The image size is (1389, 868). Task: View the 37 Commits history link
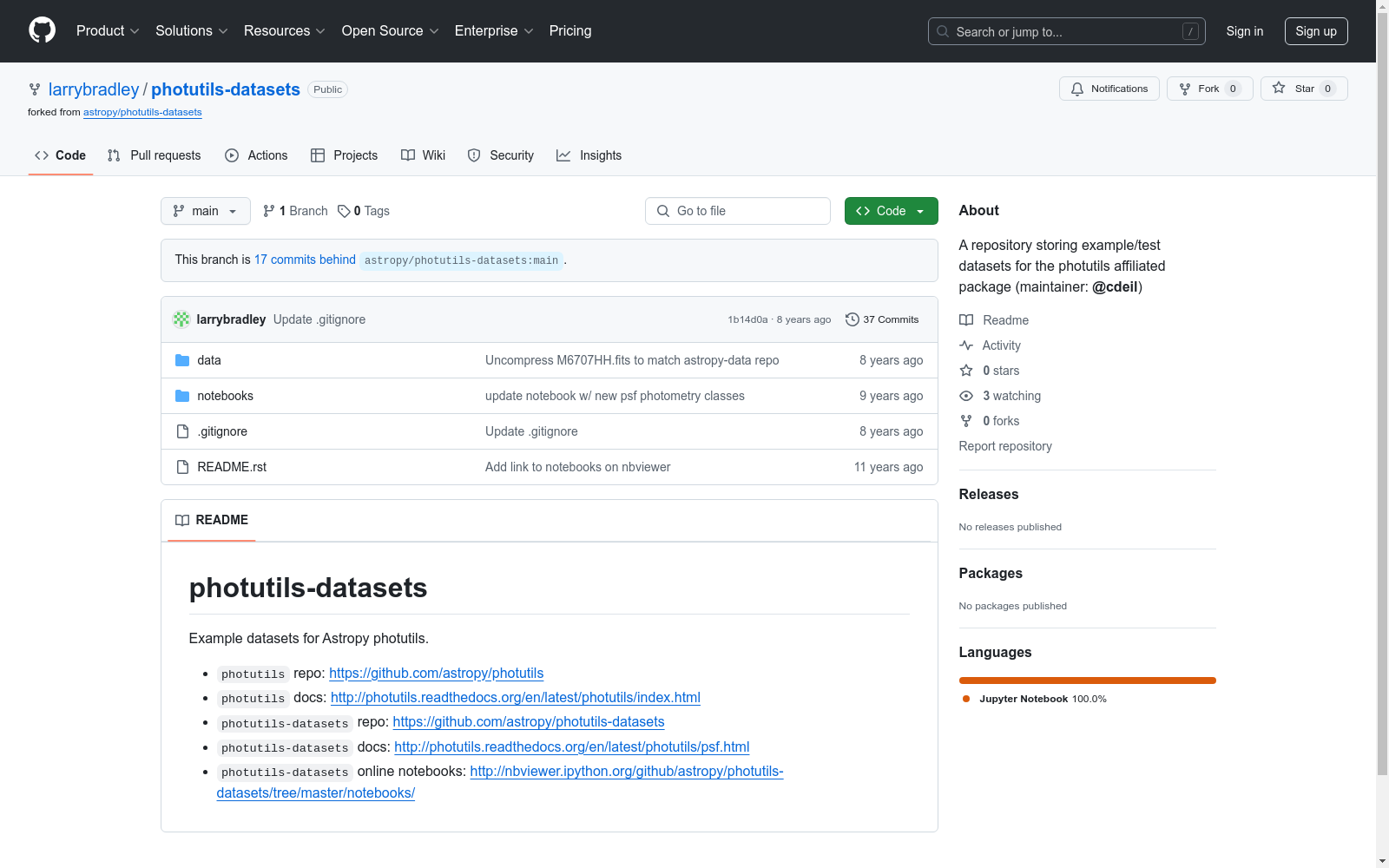[x=882, y=319]
